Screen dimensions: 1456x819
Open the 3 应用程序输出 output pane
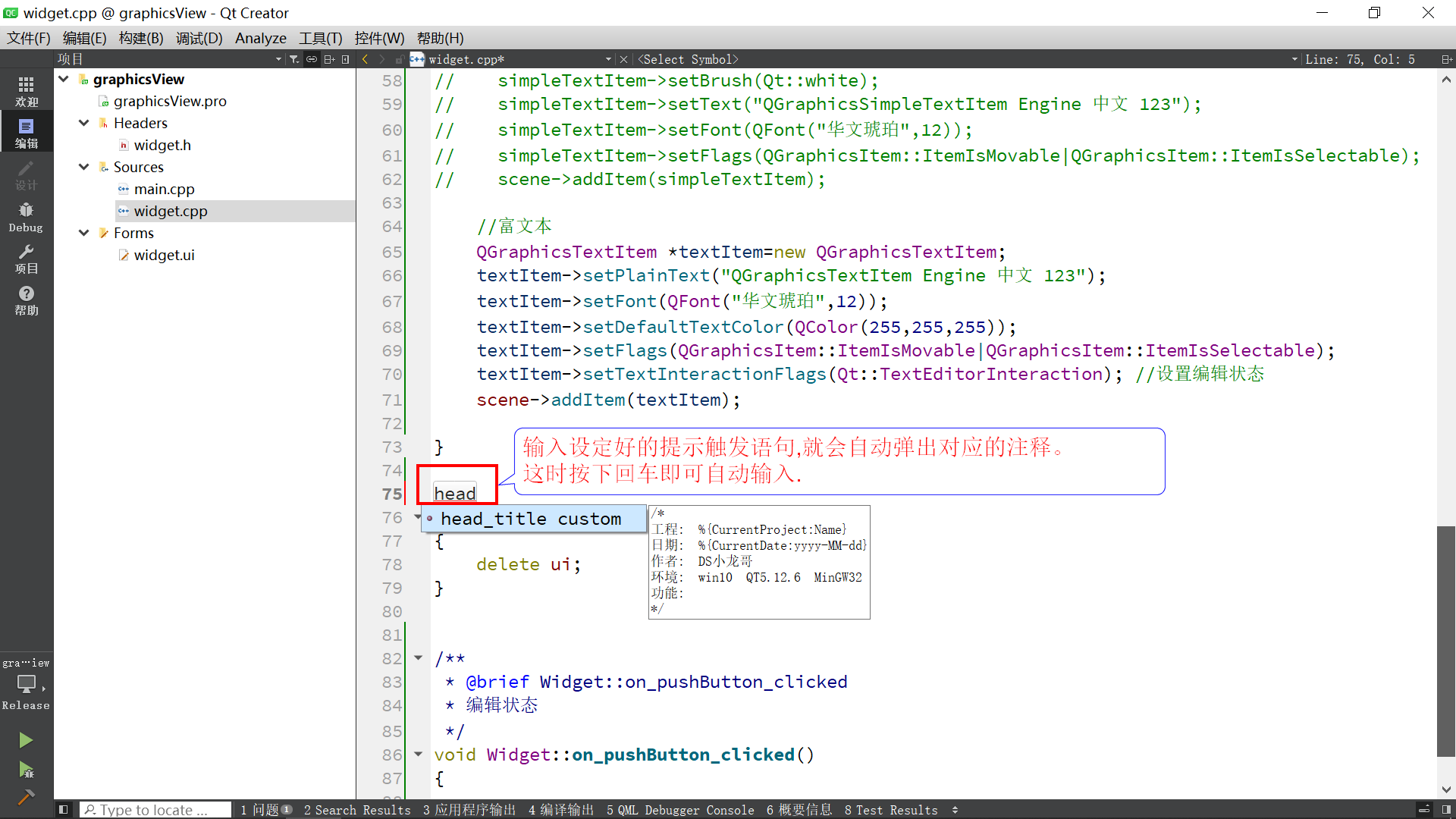point(469,810)
